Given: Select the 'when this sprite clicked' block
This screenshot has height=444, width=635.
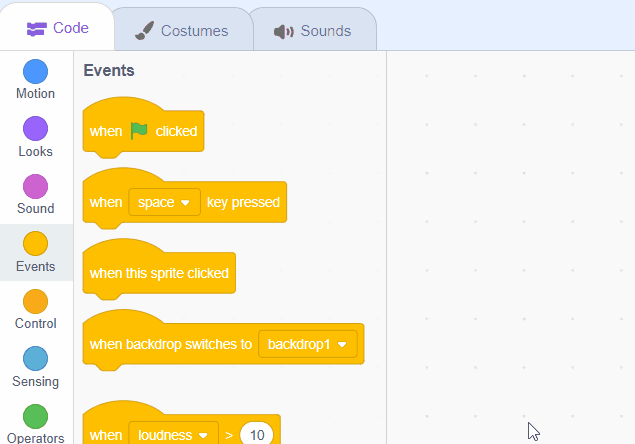Looking at the screenshot, I should 159,273.
